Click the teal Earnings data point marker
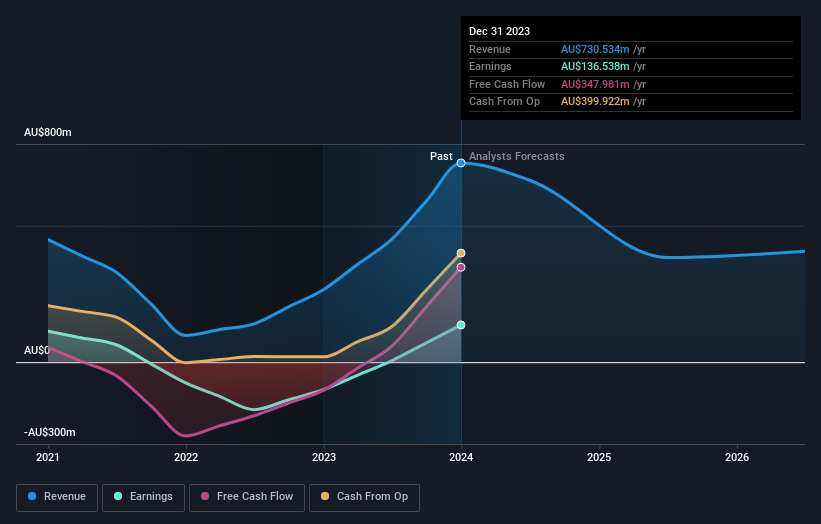The image size is (821, 524). tap(461, 325)
